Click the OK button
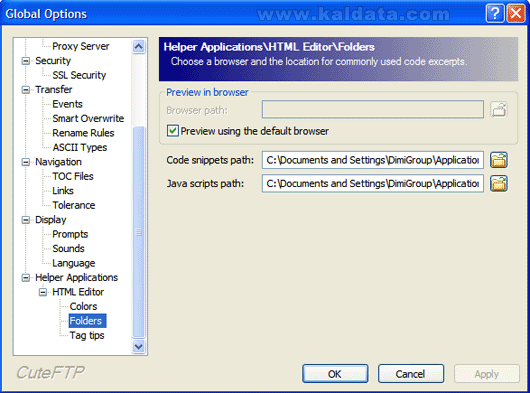 (x=335, y=374)
